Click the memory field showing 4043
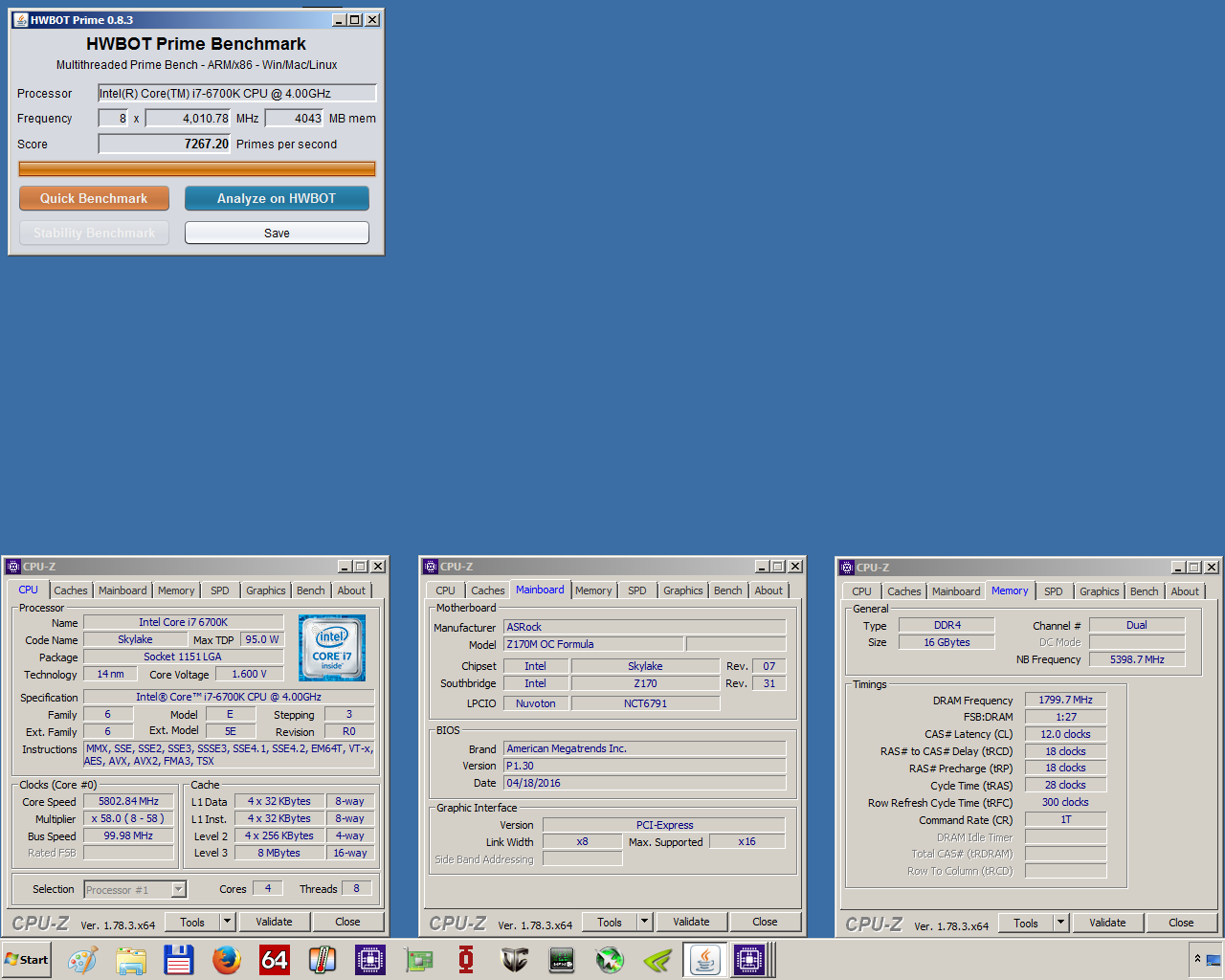 click(x=295, y=119)
